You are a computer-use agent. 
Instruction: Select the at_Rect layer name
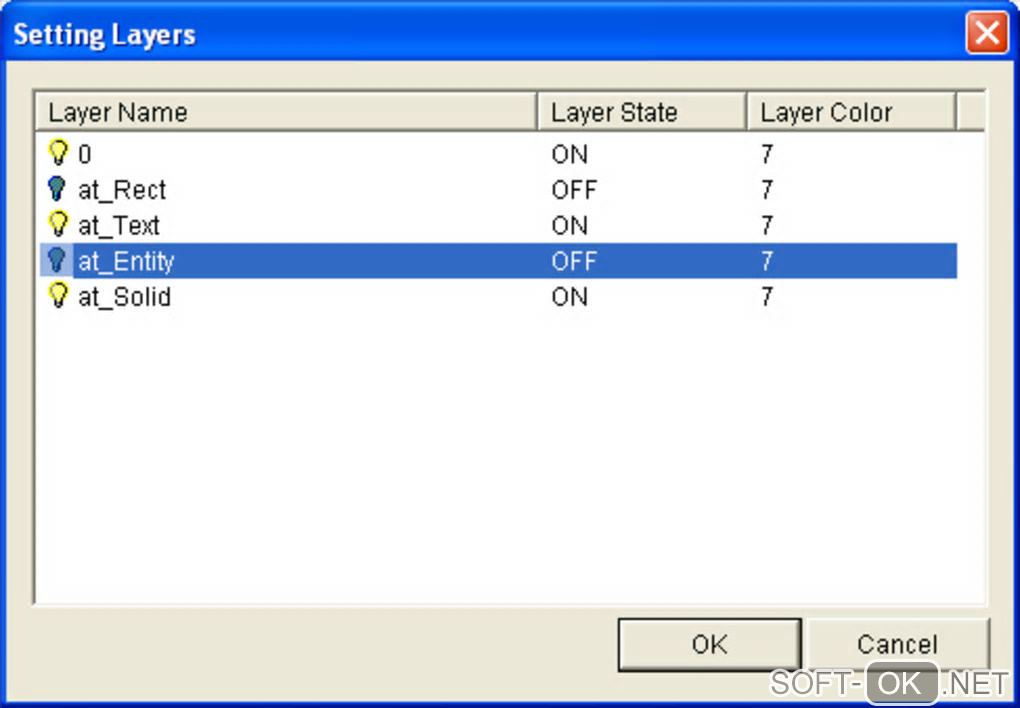[122, 190]
